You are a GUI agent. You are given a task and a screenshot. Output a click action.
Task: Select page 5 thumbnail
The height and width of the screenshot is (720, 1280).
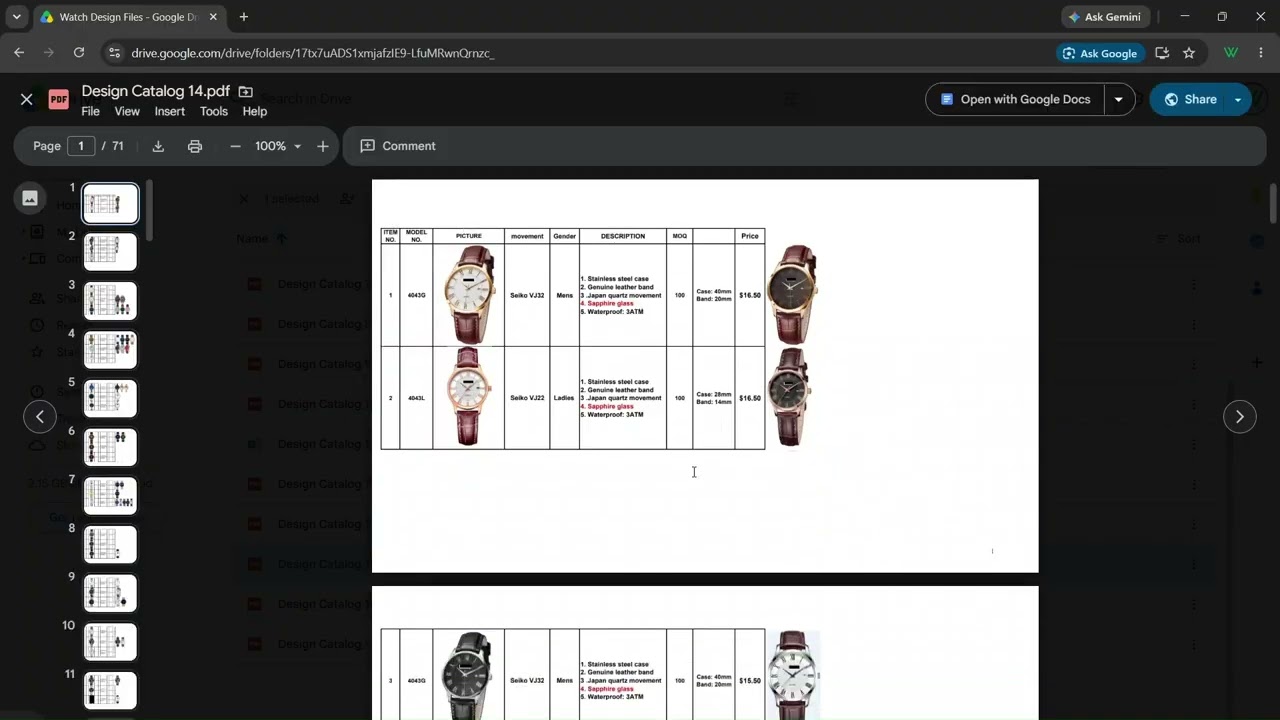pyautogui.click(x=110, y=399)
